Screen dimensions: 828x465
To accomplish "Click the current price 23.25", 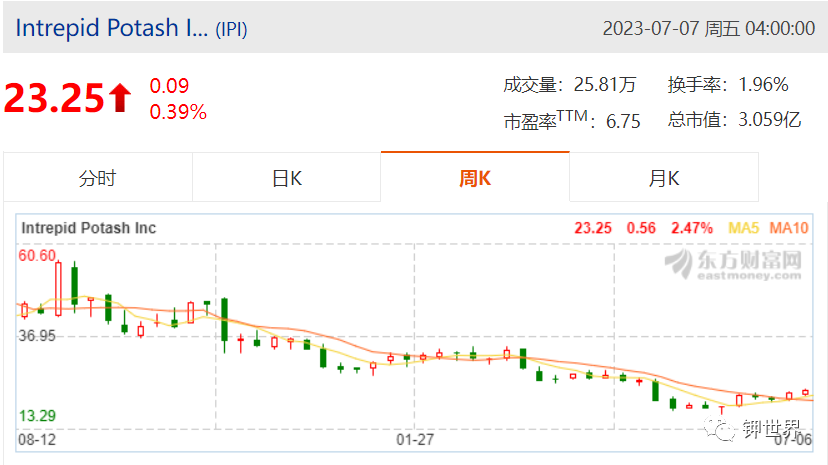I will [x=54, y=98].
